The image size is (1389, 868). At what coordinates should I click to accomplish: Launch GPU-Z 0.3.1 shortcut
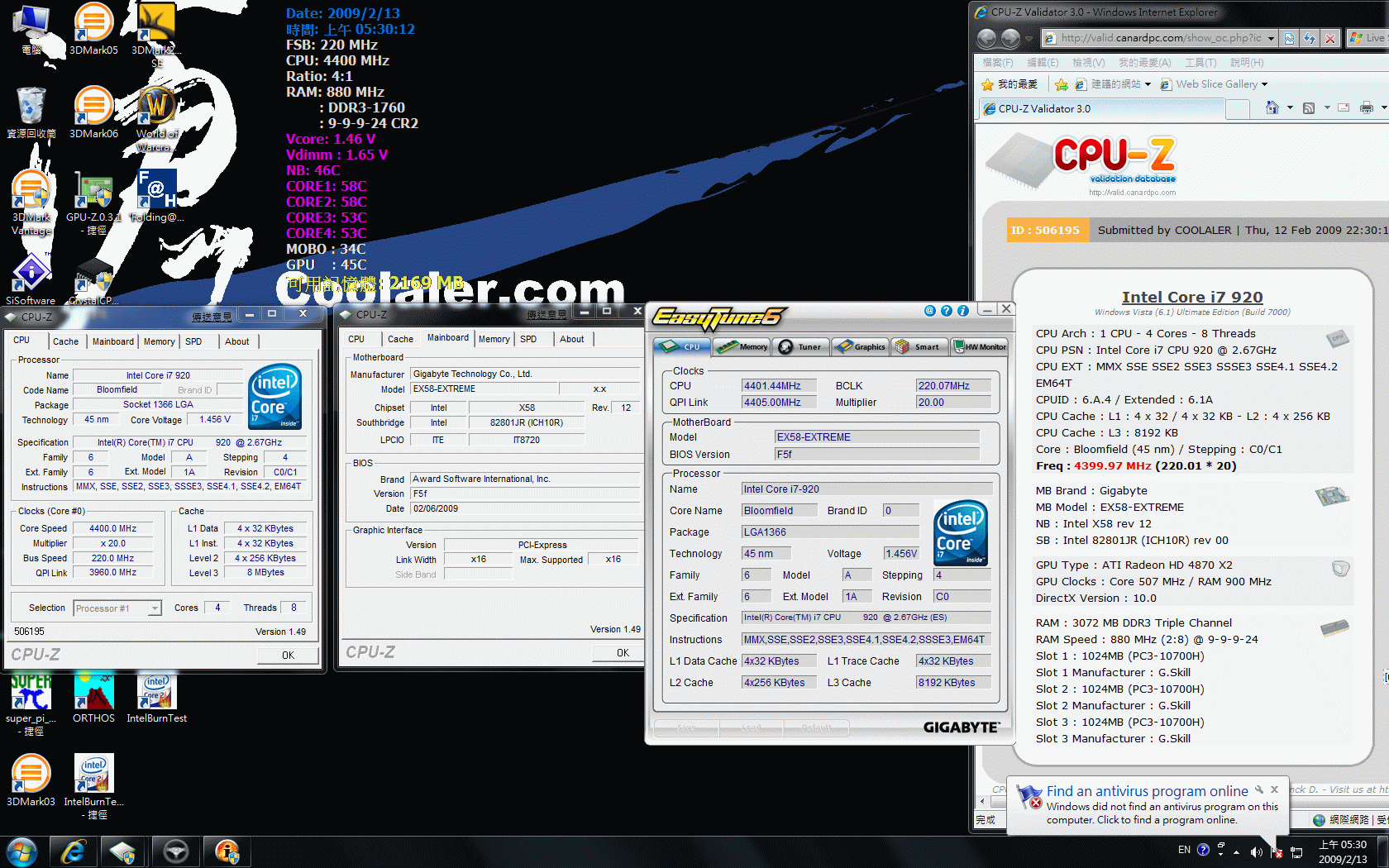point(93,203)
